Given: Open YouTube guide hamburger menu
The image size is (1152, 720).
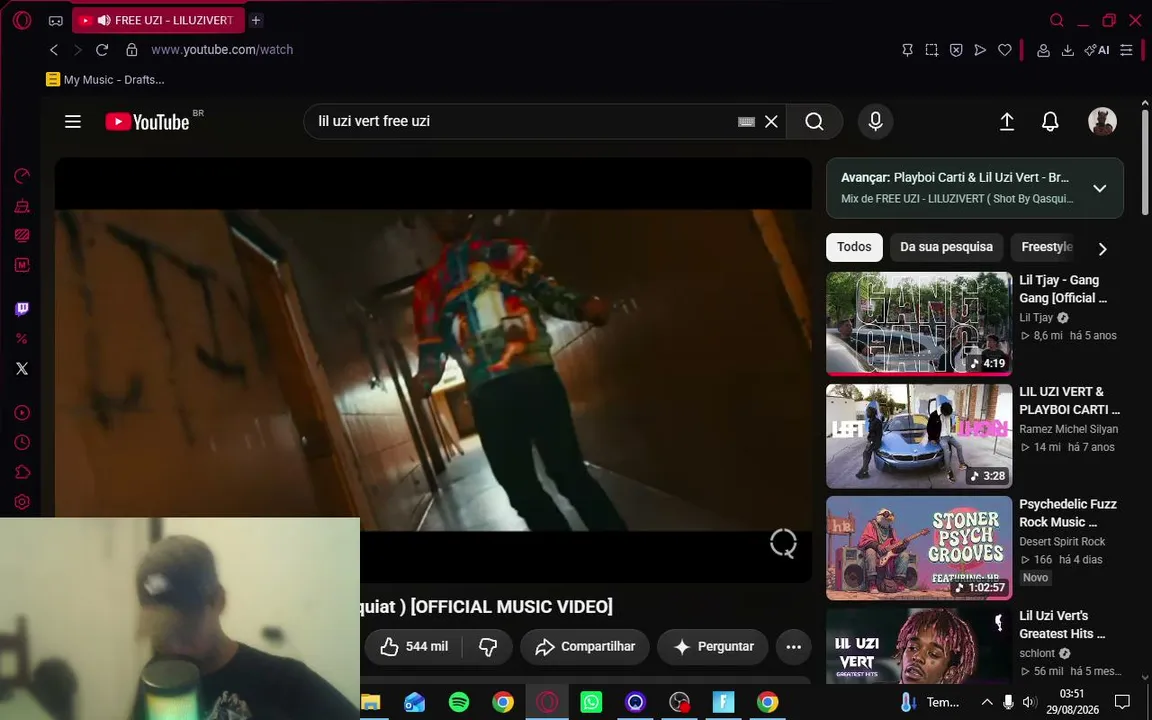Looking at the screenshot, I should tap(73, 121).
